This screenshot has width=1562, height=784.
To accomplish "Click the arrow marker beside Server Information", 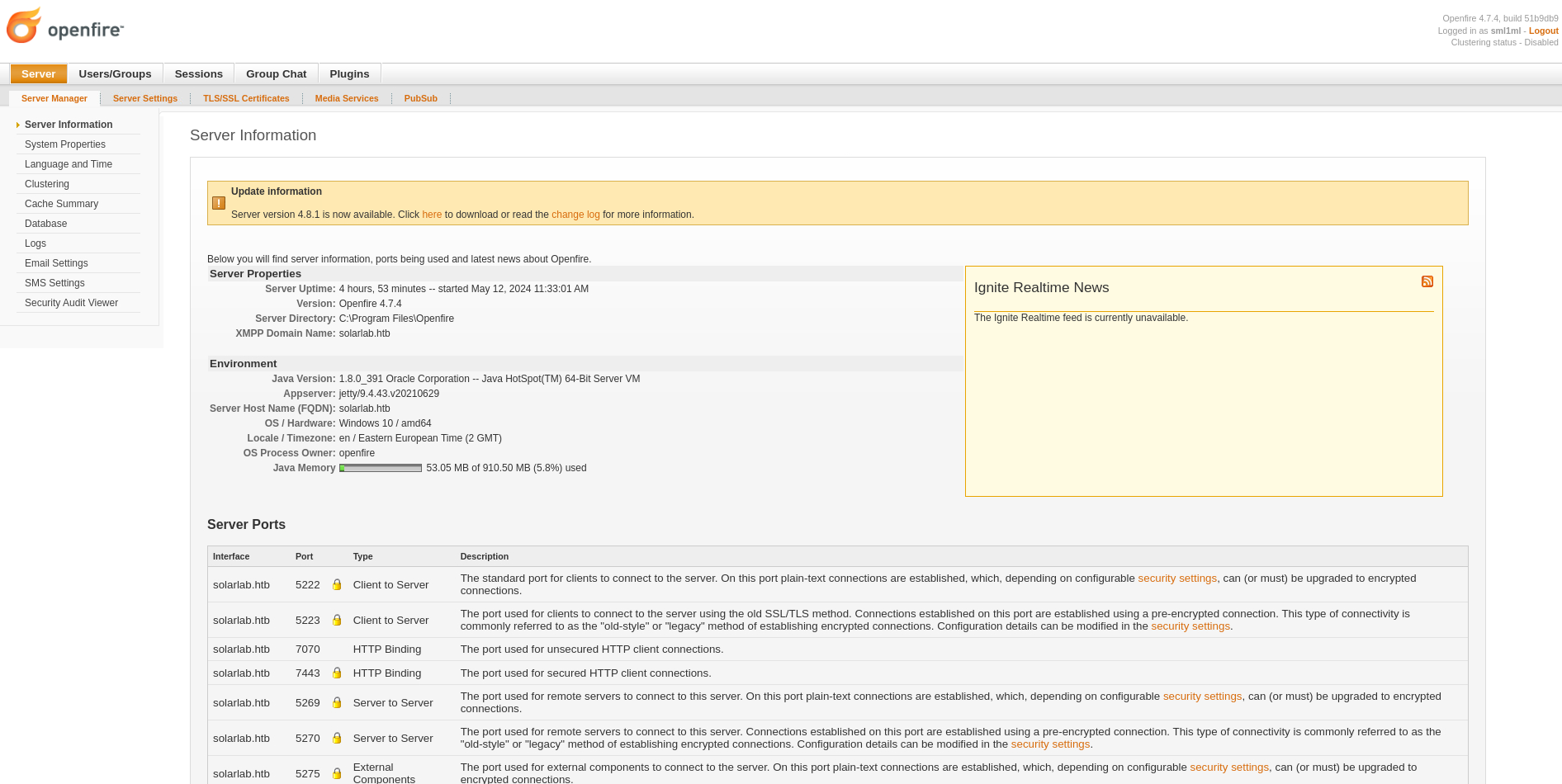I will 18,125.
